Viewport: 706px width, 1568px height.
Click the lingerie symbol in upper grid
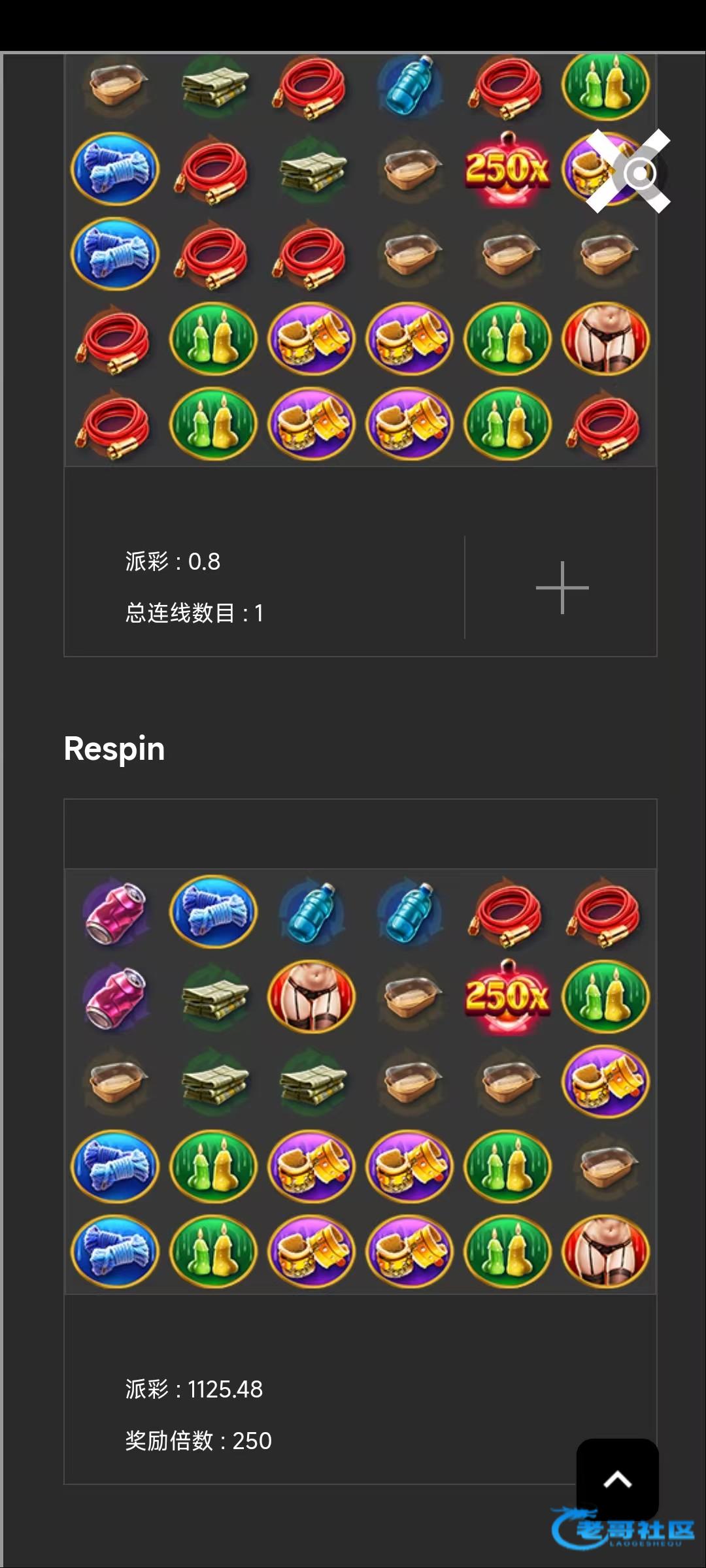click(606, 338)
